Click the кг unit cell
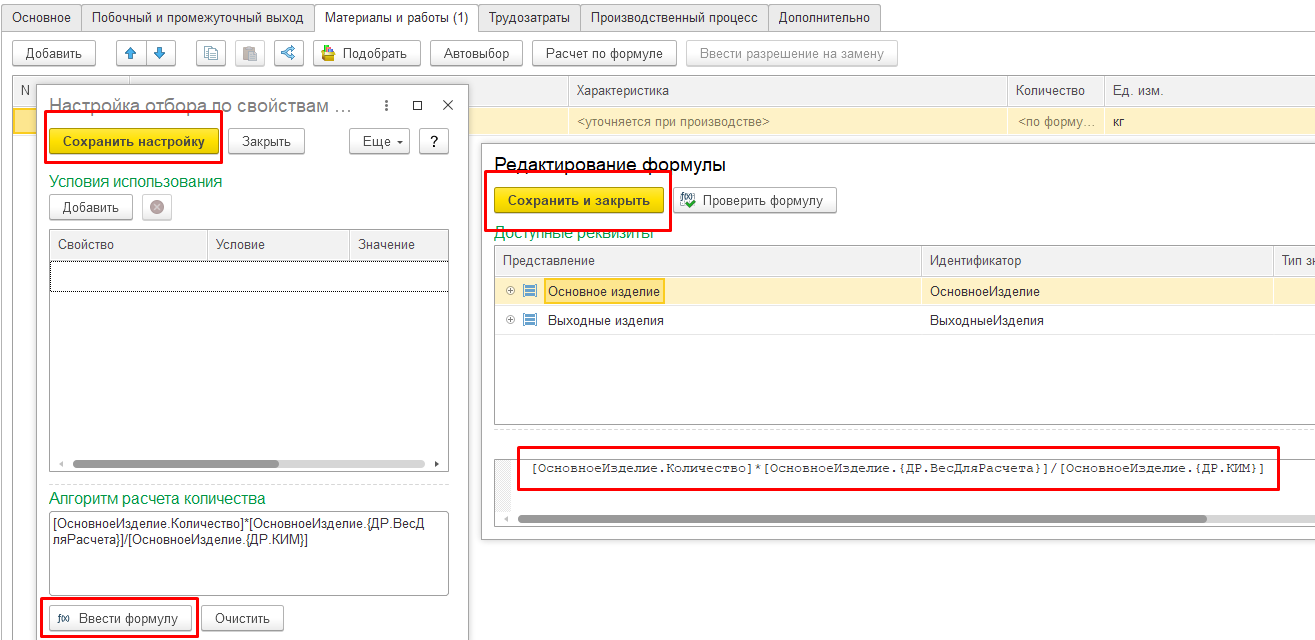The image size is (1315, 640). click(x=1209, y=121)
